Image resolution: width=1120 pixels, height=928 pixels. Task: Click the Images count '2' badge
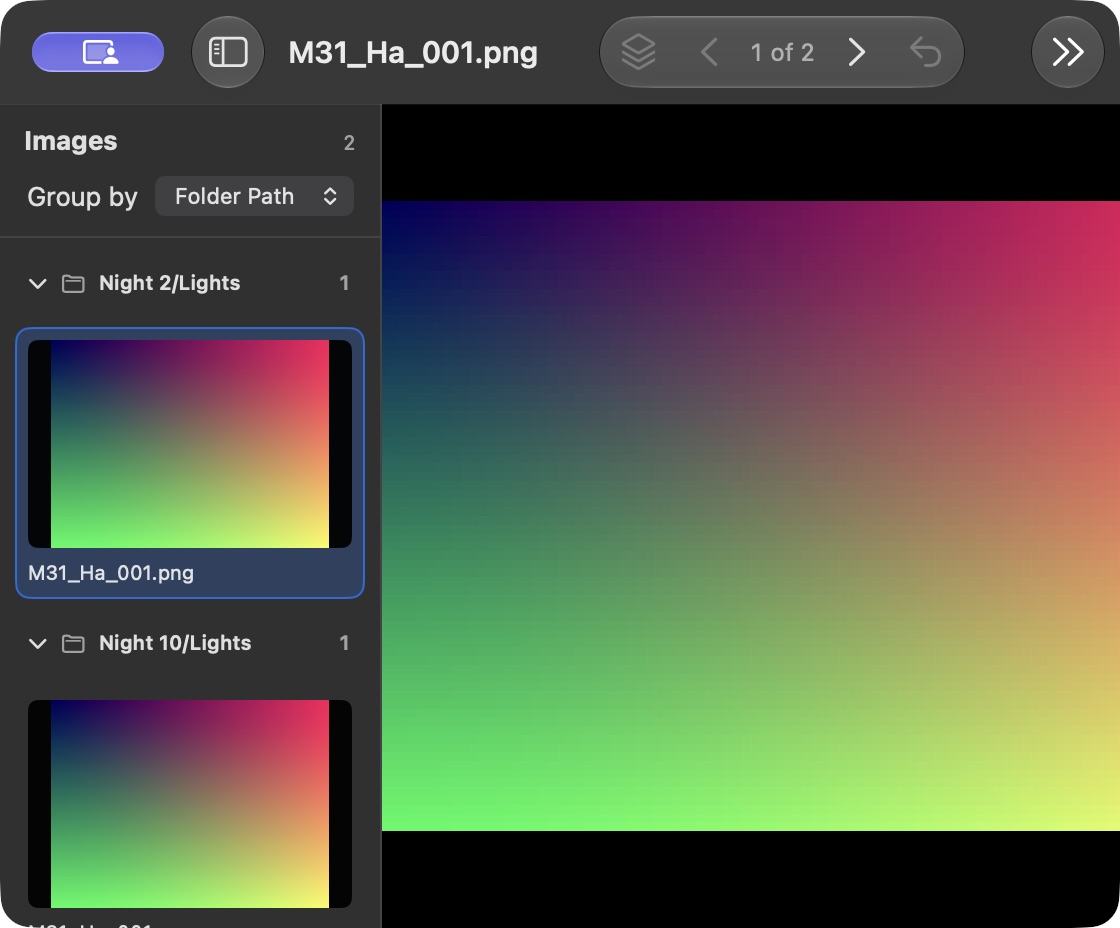point(349,143)
